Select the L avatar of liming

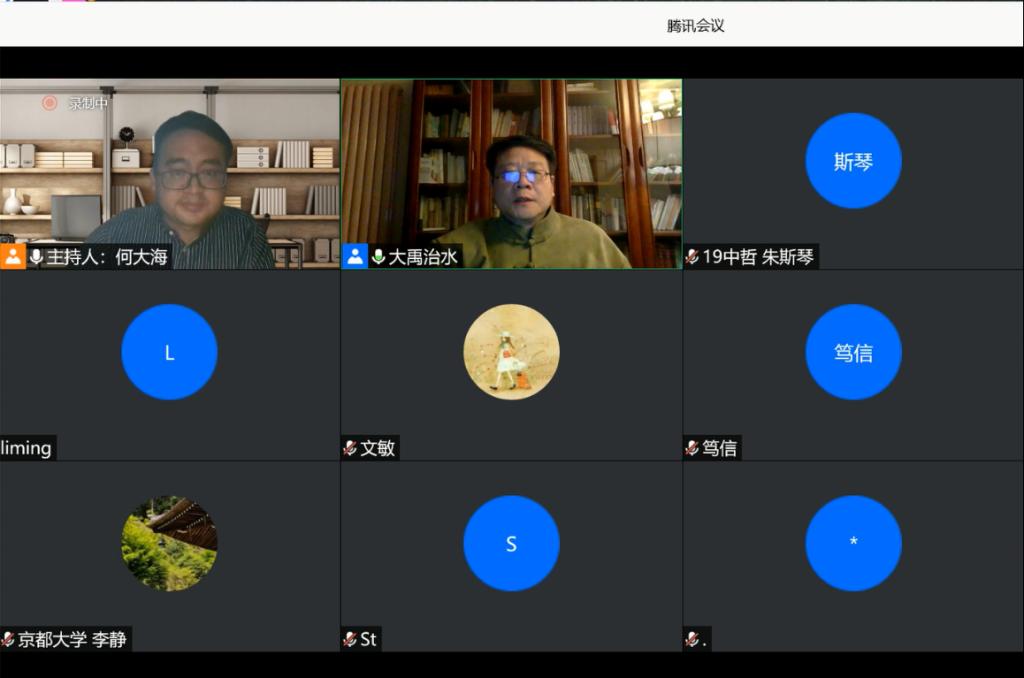coord(169,352)
